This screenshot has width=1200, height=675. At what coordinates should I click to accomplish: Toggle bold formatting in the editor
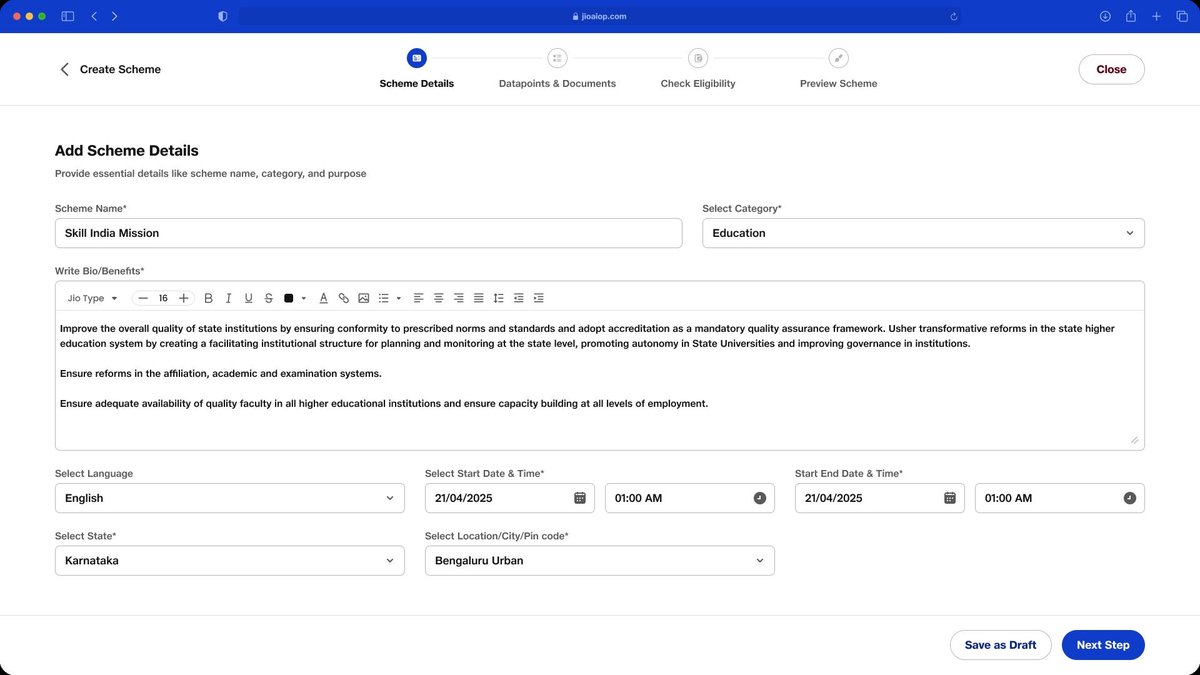[x=208, y=298]
